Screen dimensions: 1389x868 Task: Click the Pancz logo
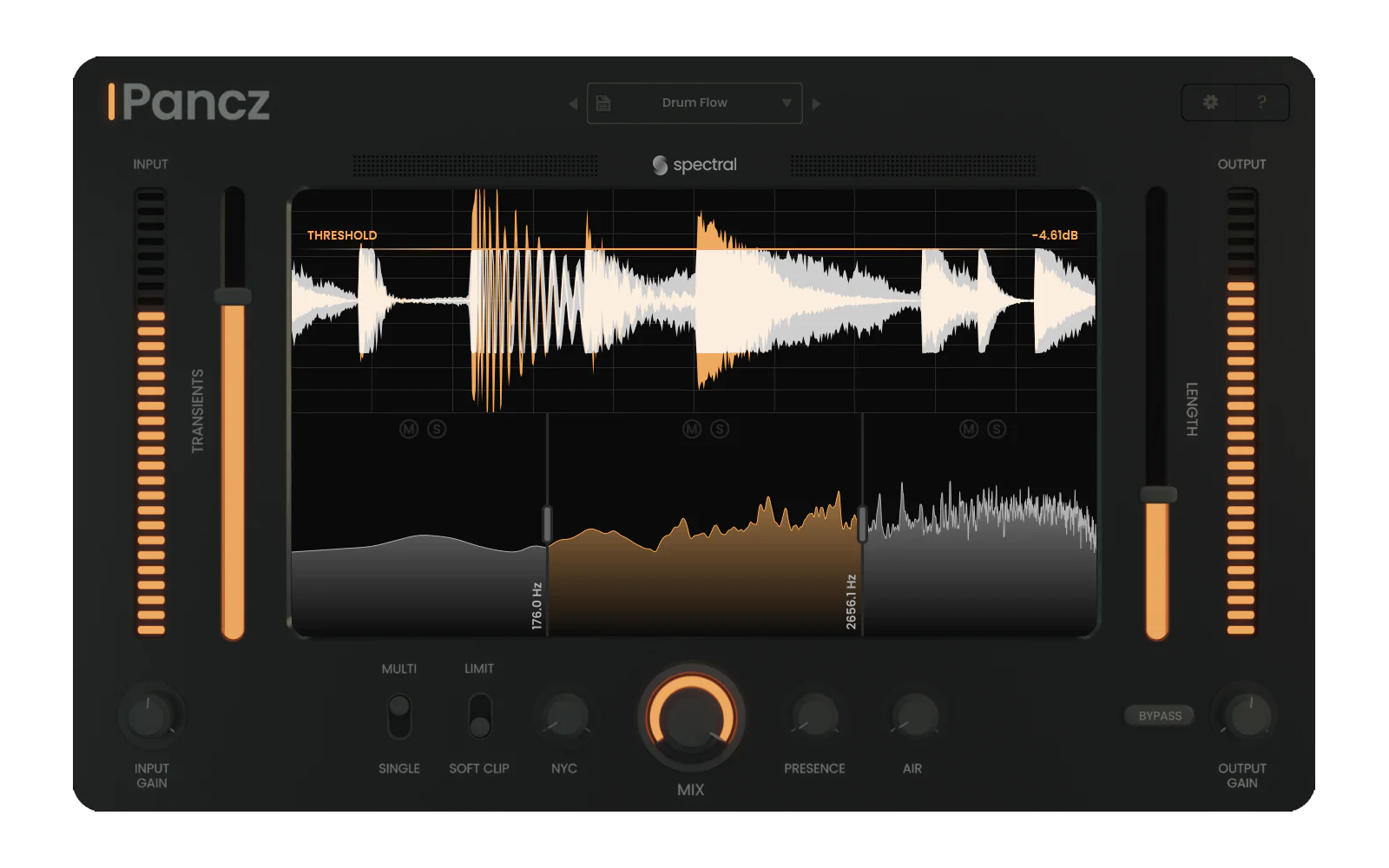(188, 102)
